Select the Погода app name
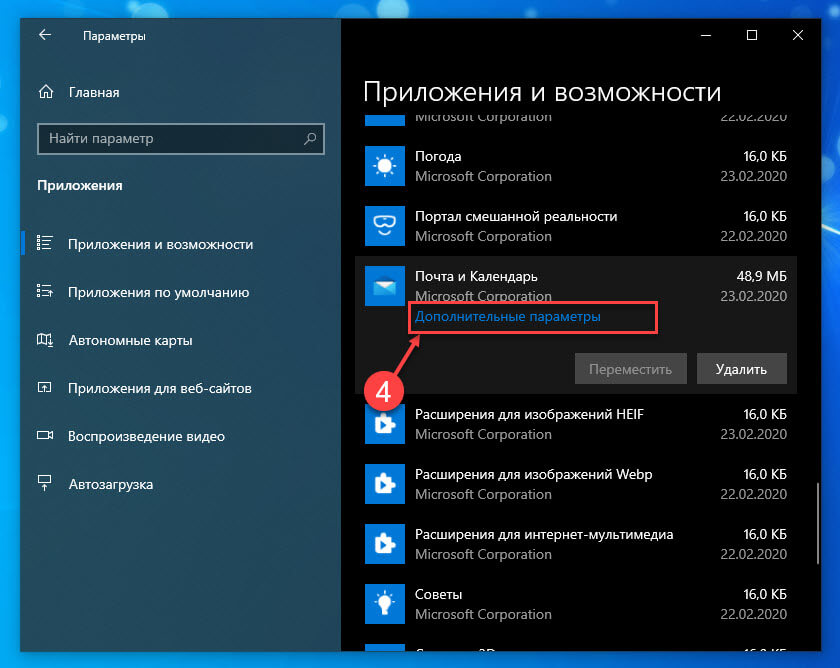840x668 pixels. [x=438, y=156]
